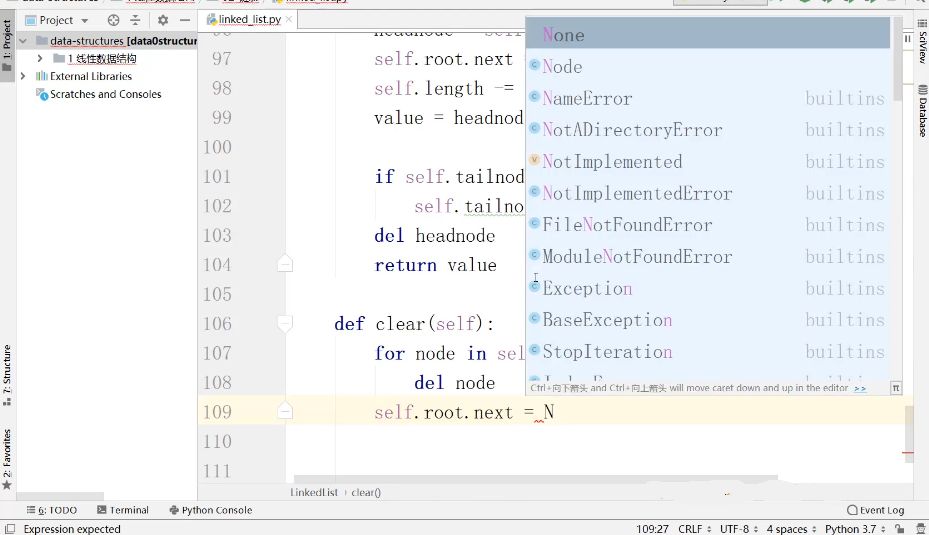Expand the 1 线性数据结构 folder
The width and height of the screenshot is (929, 535).
click(40, 59)
